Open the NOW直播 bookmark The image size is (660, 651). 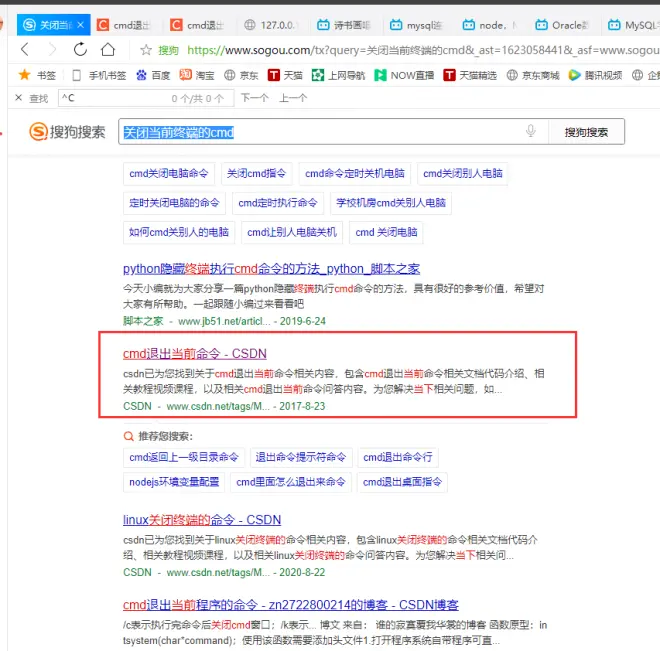[x=404, y=75]
